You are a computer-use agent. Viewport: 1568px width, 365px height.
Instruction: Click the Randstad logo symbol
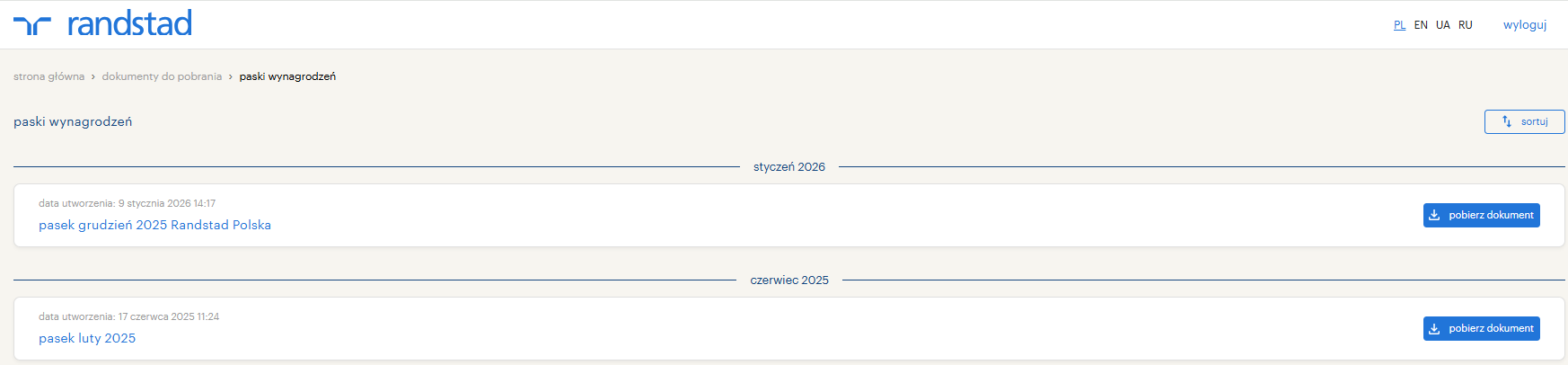pyautogui.click(x=32, y=25)
